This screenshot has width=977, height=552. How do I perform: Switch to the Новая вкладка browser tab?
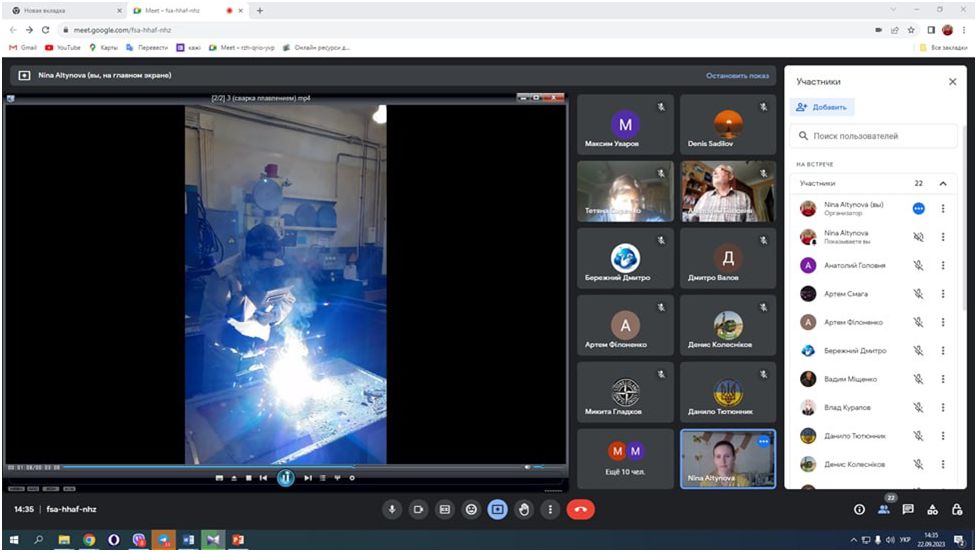(63, 11)
